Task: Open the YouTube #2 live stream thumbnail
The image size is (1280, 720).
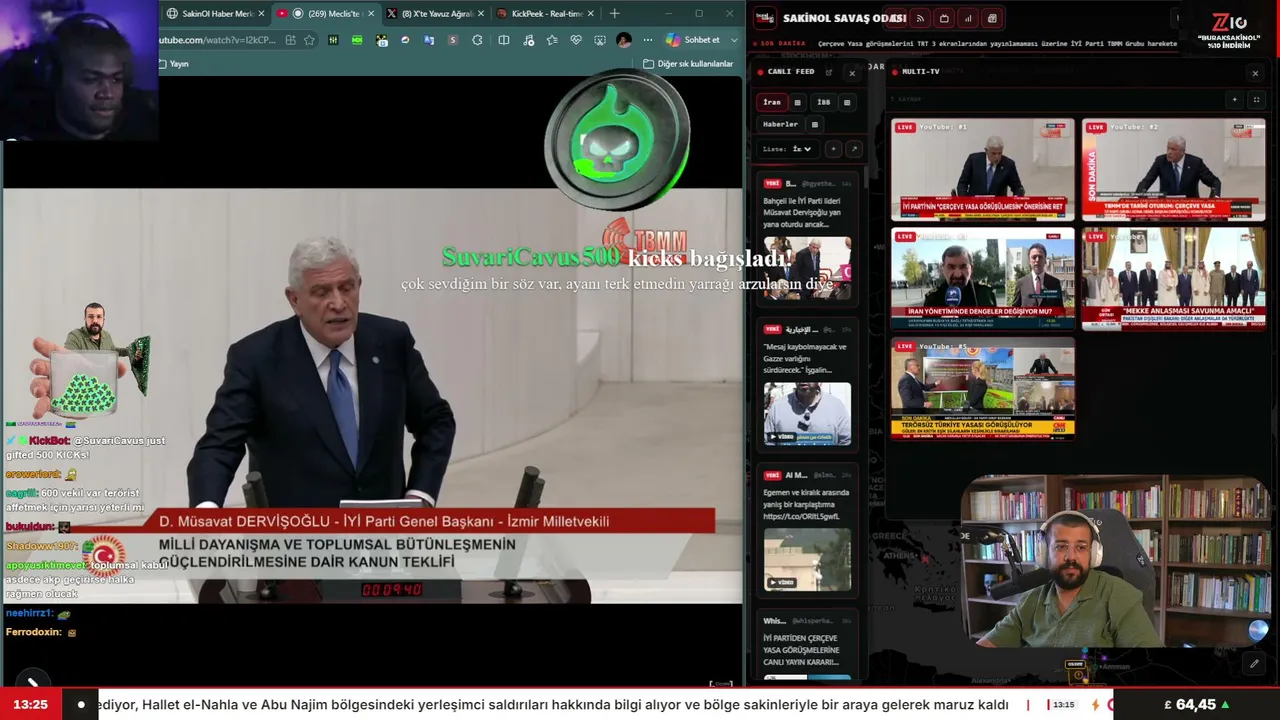Action: (1173, 169)
